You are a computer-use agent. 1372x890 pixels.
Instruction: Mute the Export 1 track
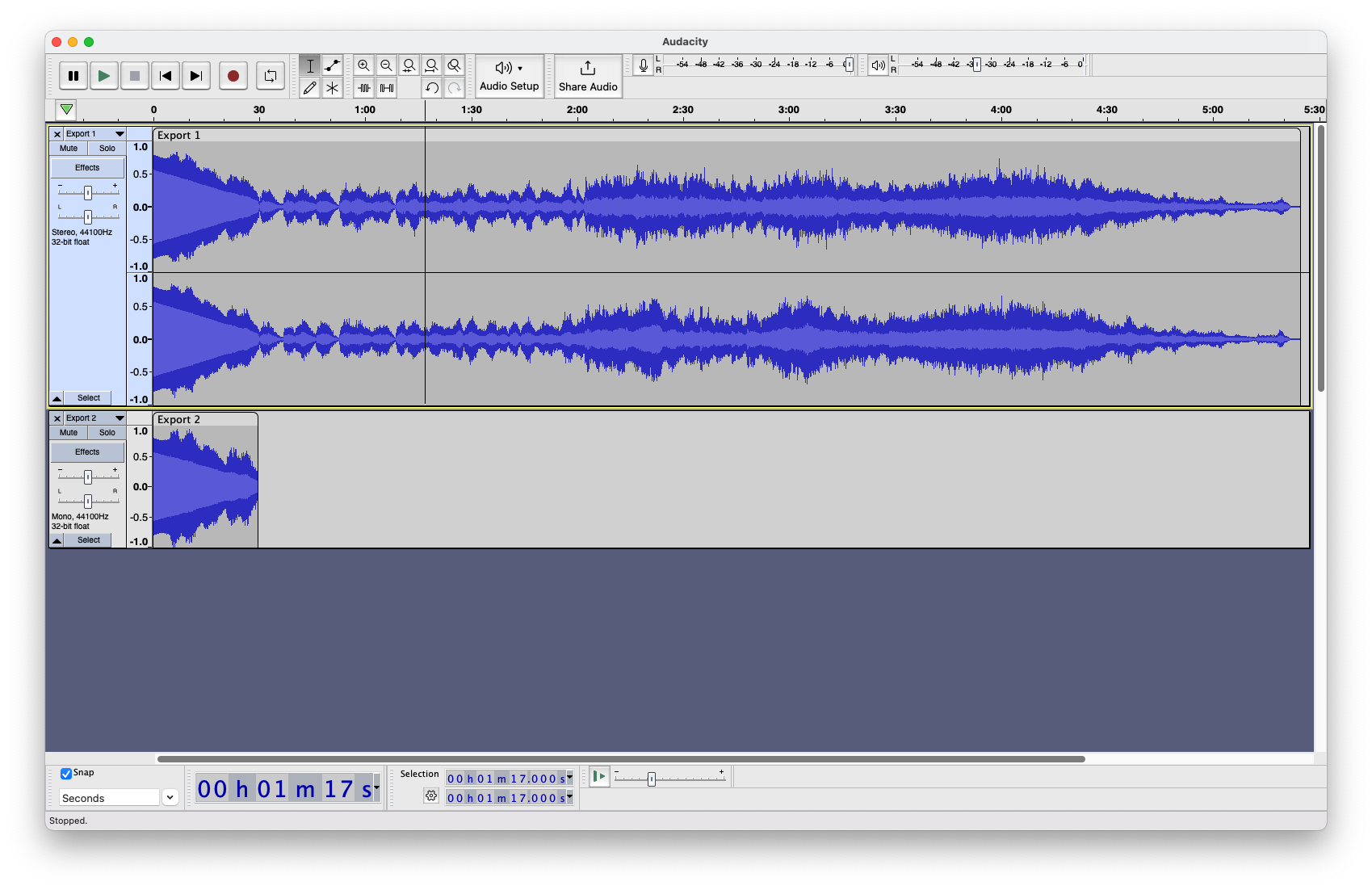[x=68, y=148]
